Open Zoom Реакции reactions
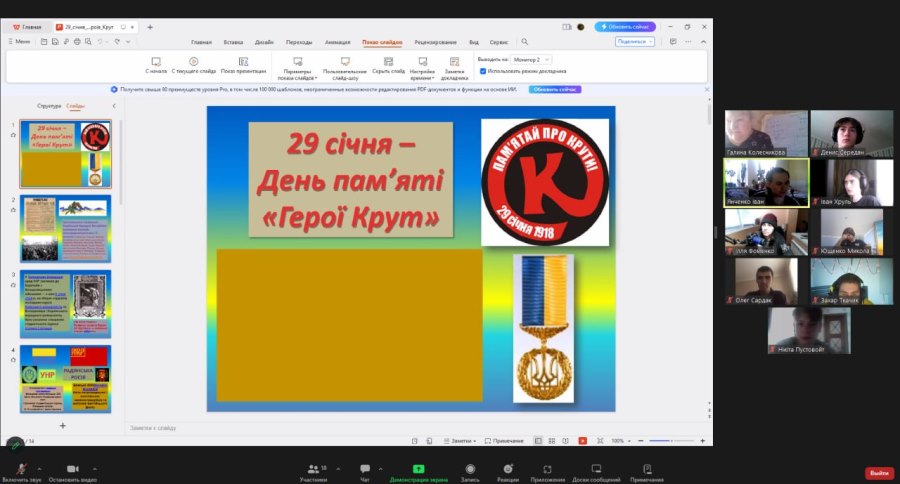 click(x=508, y=472)
